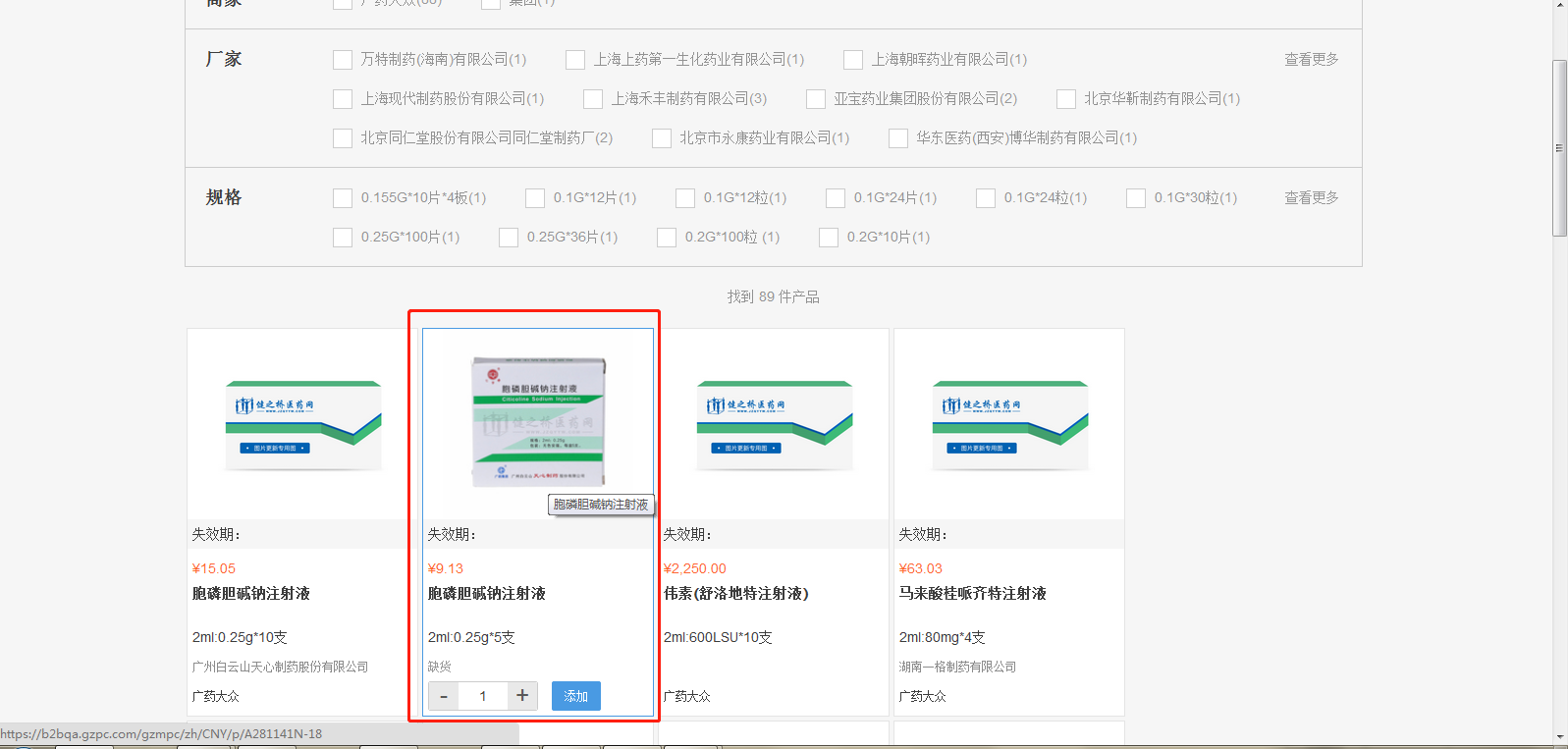Image resolution: width=1568 pixels, height=749 pixels.
Task: Tick the 0.1G*12片 spec checkbox
Action: click(x=535, y=198)
